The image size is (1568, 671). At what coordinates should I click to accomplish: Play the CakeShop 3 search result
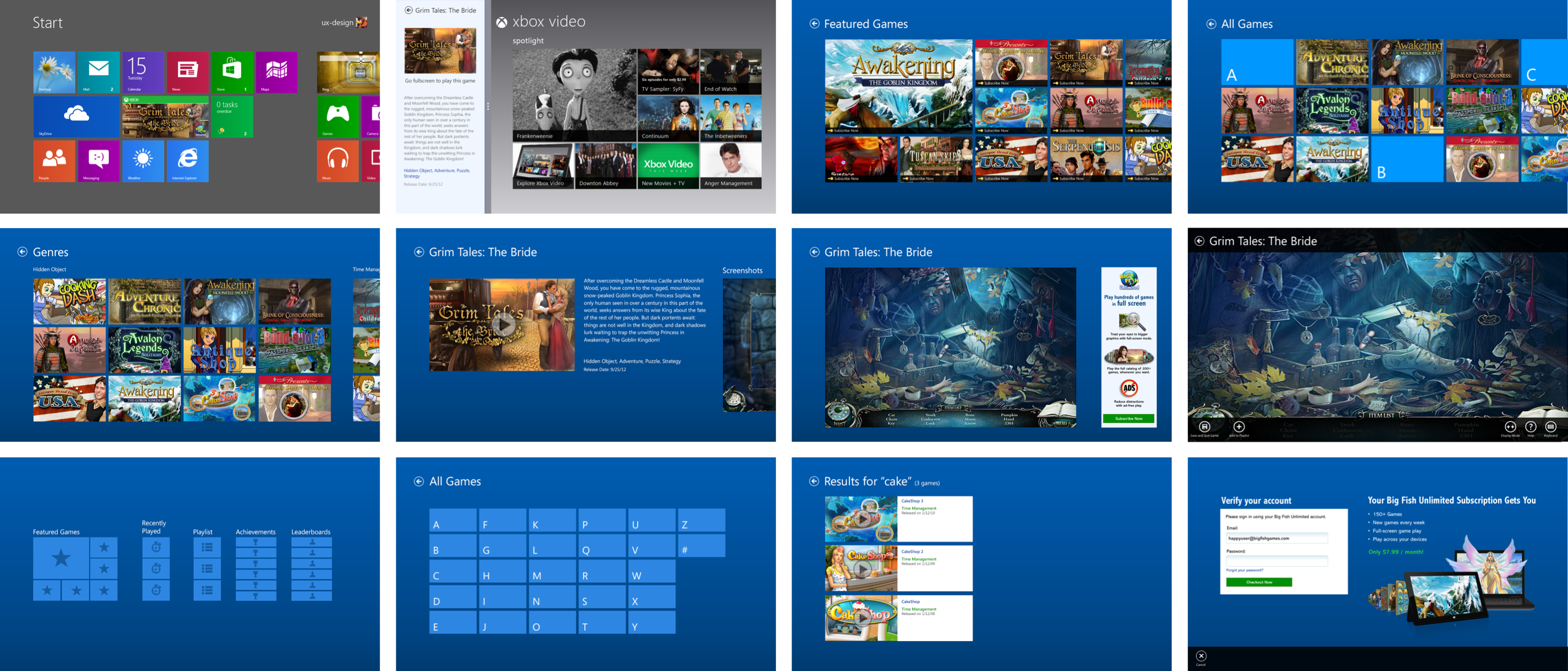coord(863,520)
